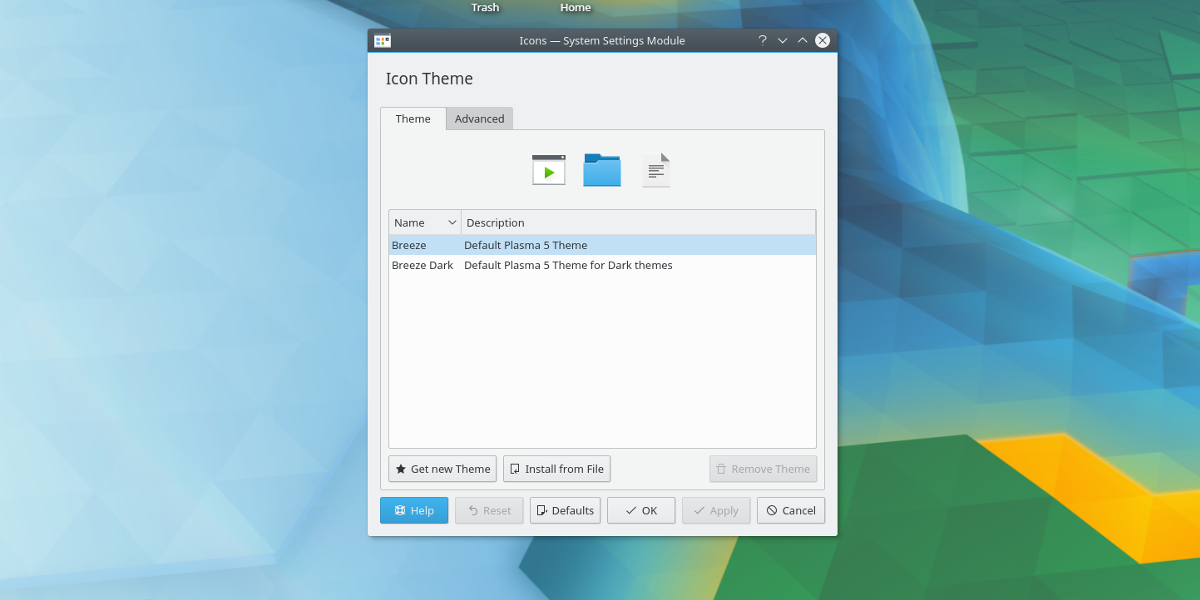
Task: Sort the theme list by Name column
Action: pos(425,222)
